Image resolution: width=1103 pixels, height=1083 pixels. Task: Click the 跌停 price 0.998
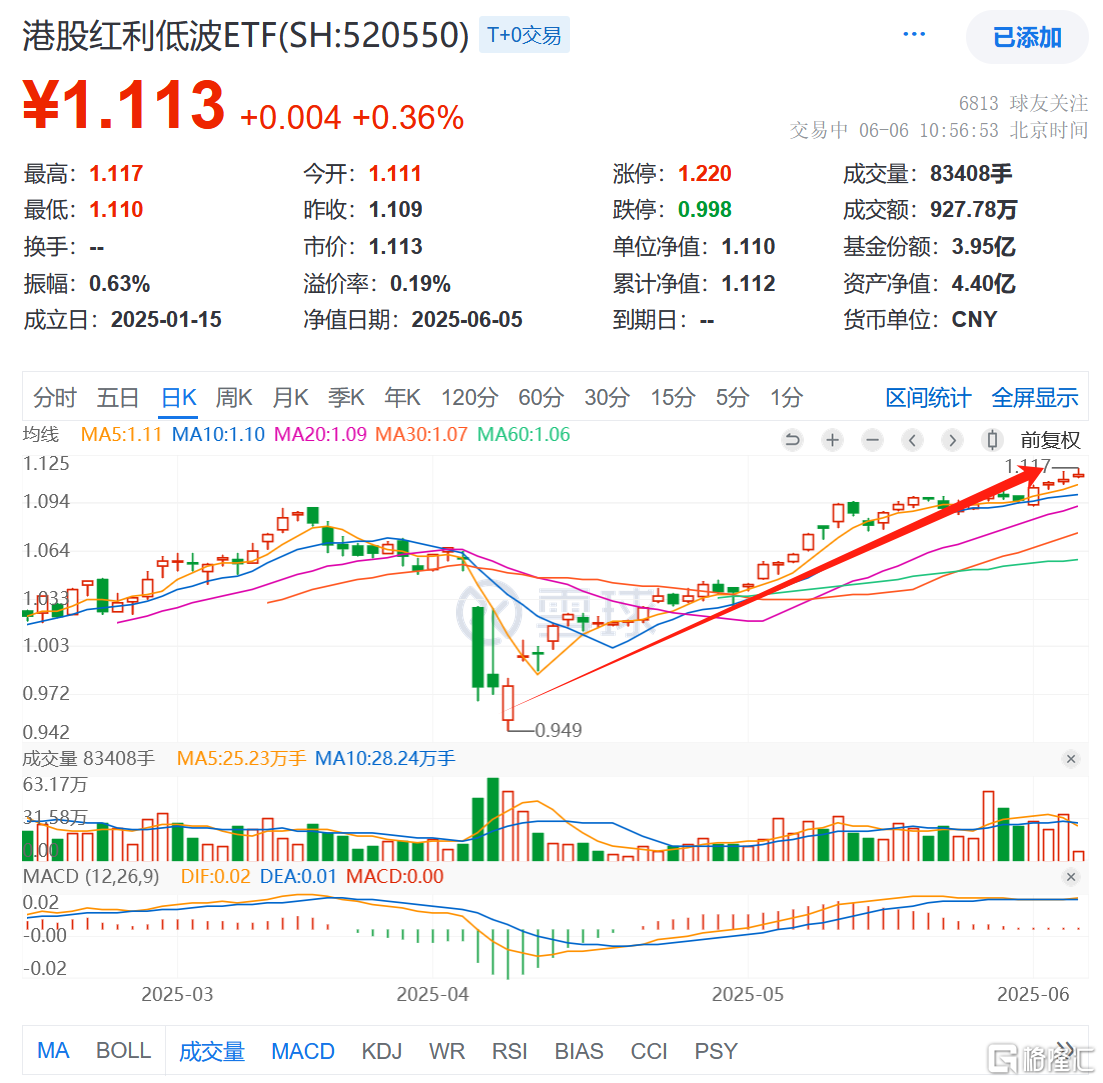(x=704, y=210)
